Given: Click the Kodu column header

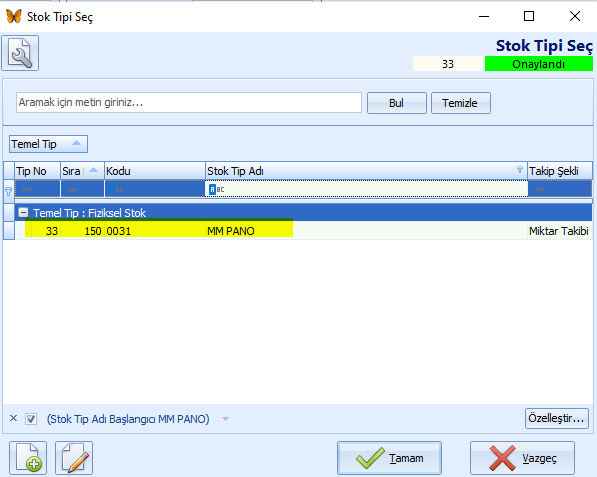Looking at the screenshot, I should click(155, 171).
